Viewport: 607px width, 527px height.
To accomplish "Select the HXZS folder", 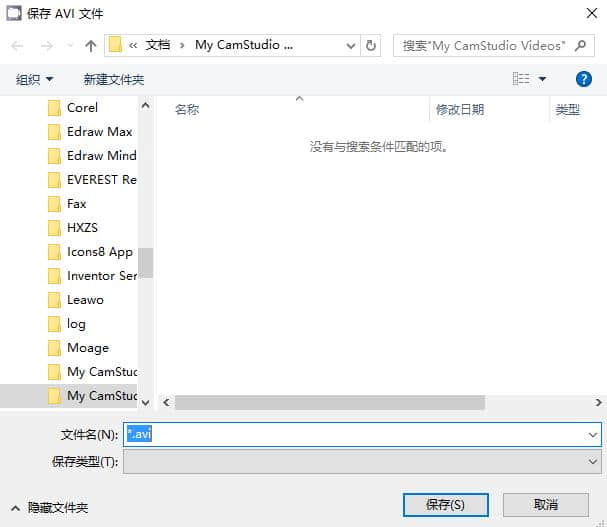I will (x=82, y=228).
